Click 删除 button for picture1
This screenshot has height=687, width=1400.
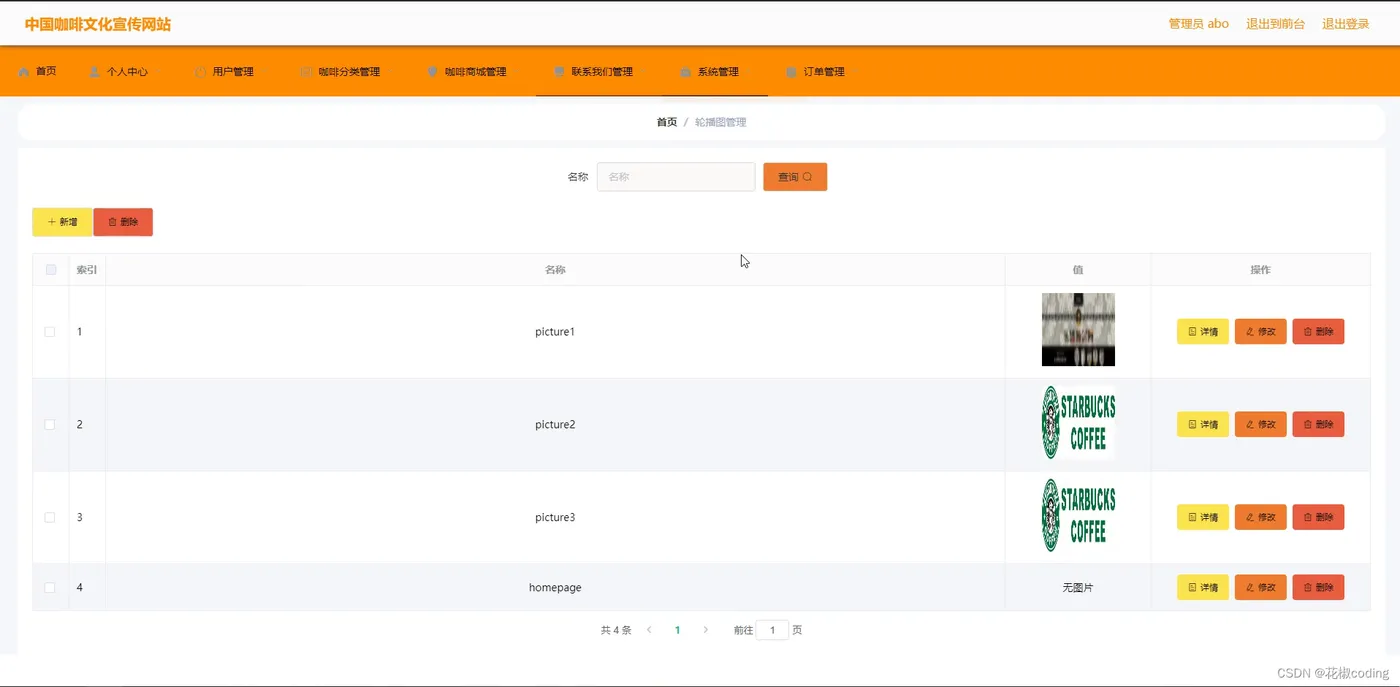[1319, 332]
